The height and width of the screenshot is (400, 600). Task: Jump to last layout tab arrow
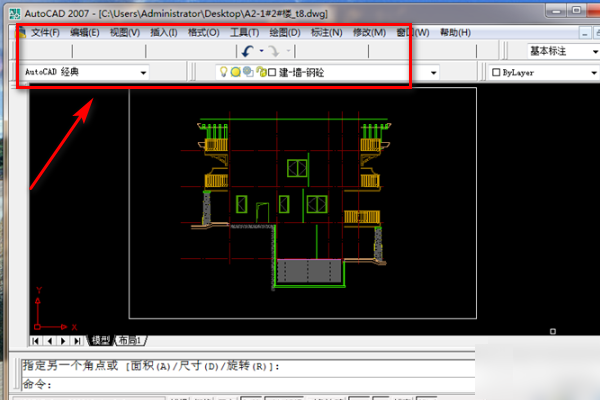tap(77, 341)
